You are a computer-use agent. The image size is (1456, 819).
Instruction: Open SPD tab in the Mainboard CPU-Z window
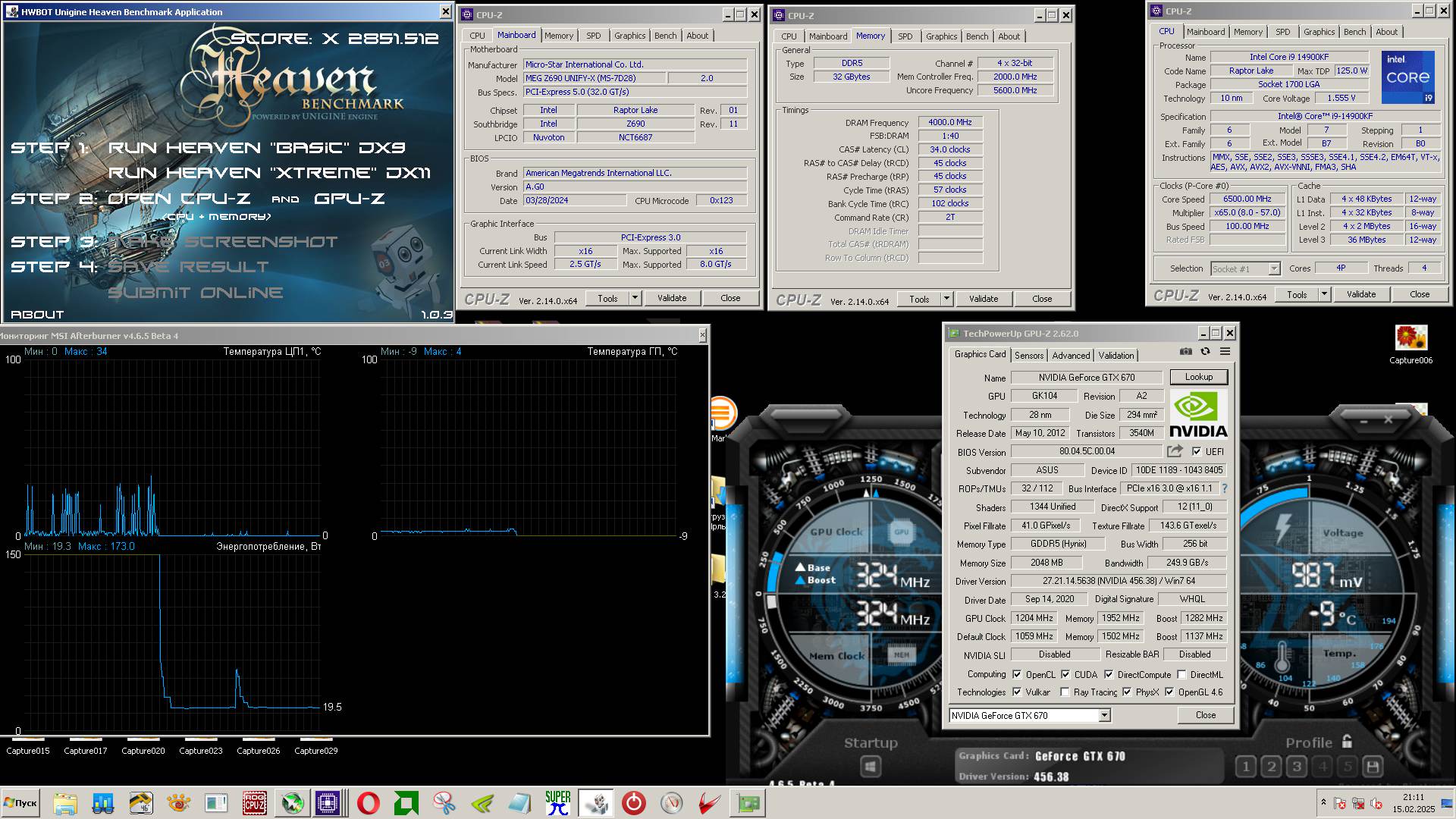point(593,36)
